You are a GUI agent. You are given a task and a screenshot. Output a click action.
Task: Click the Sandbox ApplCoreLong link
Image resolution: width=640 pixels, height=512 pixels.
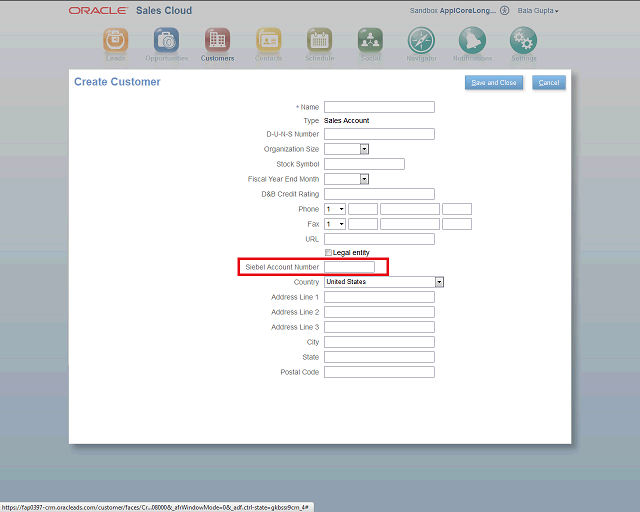[453, 11]
